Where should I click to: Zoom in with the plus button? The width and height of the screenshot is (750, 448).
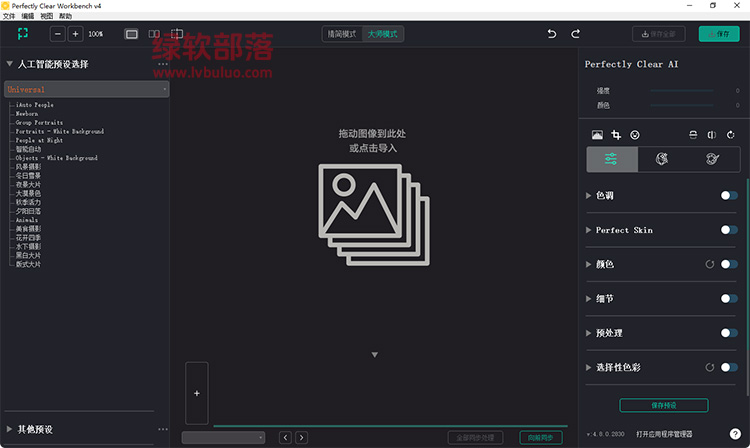(75, 34)
